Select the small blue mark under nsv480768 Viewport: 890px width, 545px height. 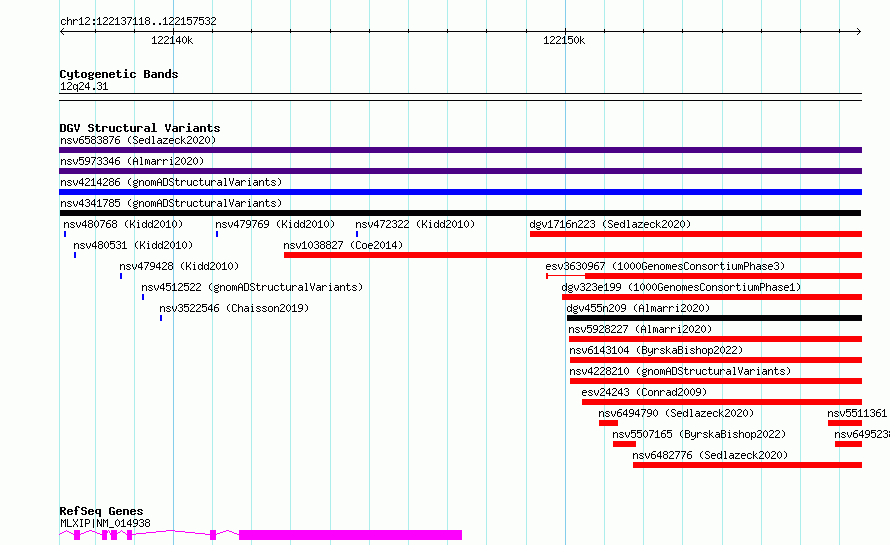[x=65, y=234]
